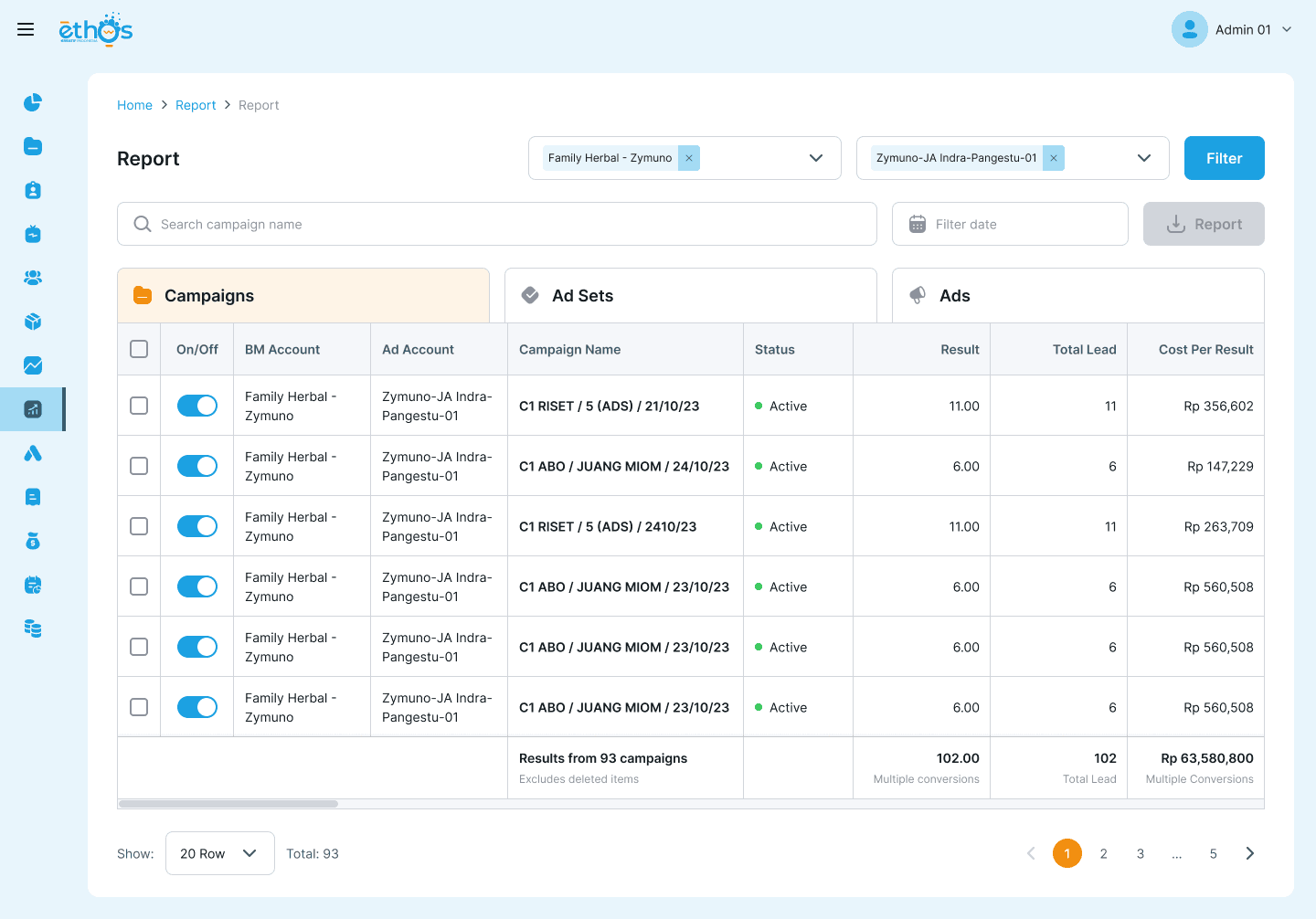Image resolution: width=1316 pixels, height=919 pixels.
Task: Go to next page with right chevron
Action: point(1250,853)
